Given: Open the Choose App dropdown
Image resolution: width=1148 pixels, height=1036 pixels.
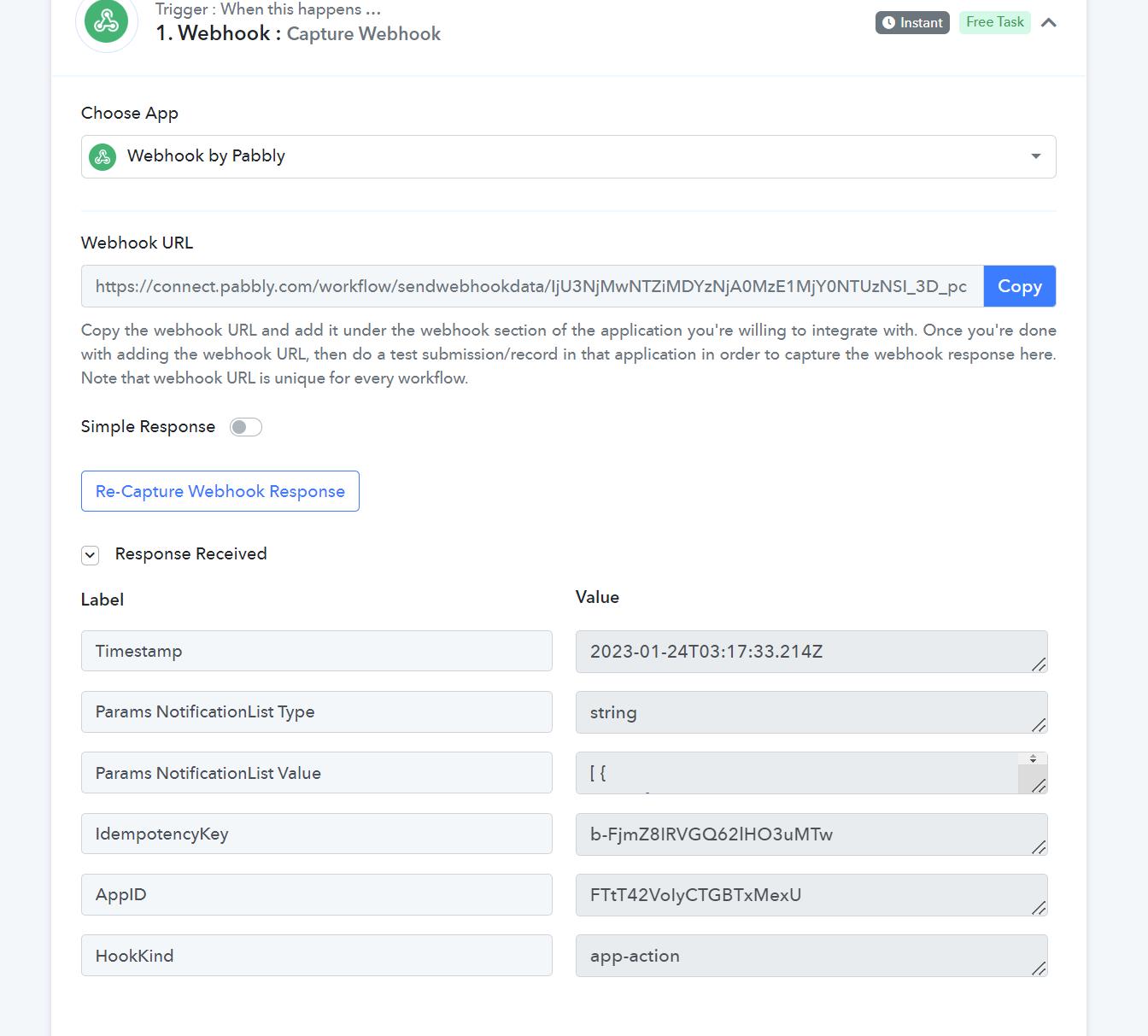Looking at the screenshot, I should (569, 156).
